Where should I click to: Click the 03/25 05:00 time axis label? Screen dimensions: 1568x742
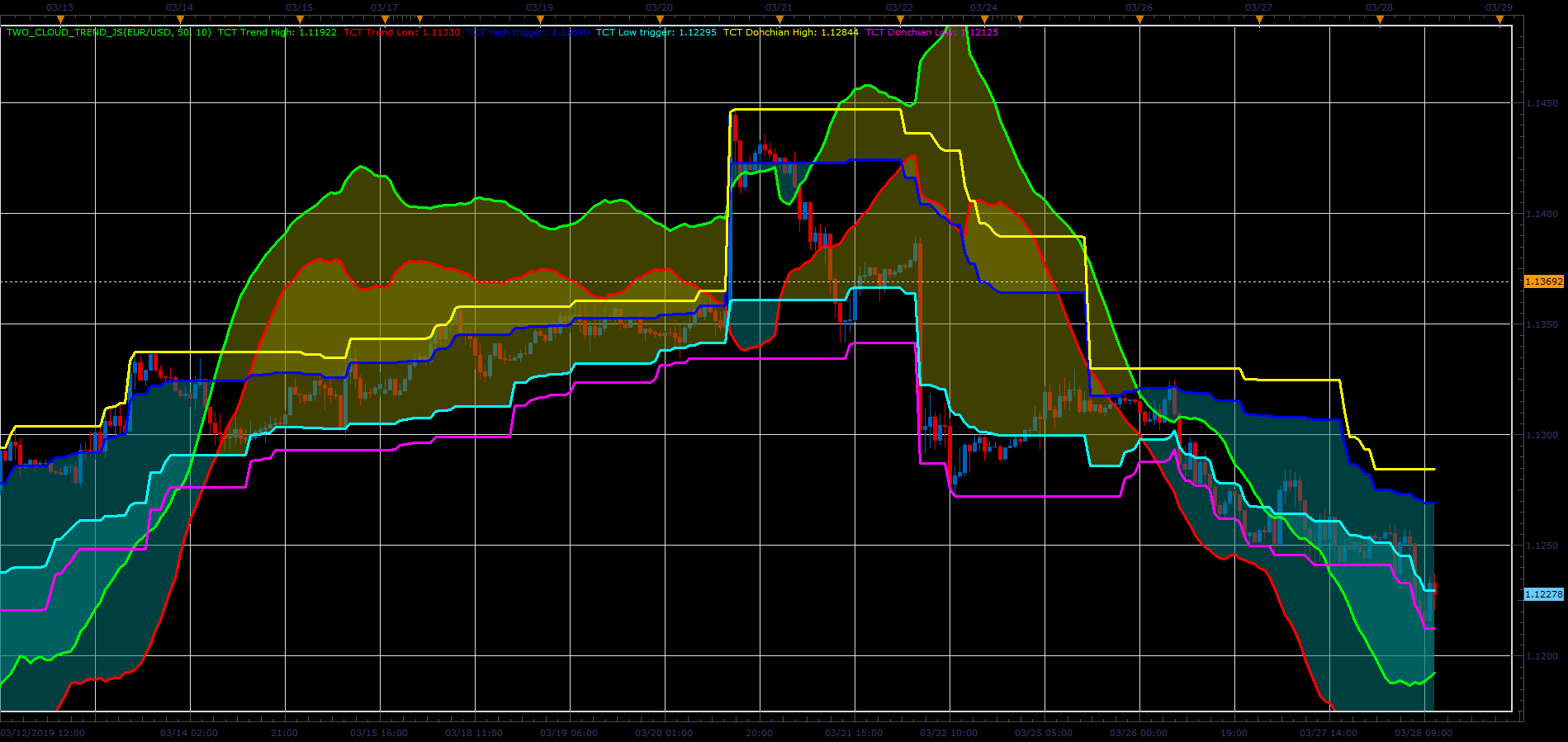point(1044,733)
